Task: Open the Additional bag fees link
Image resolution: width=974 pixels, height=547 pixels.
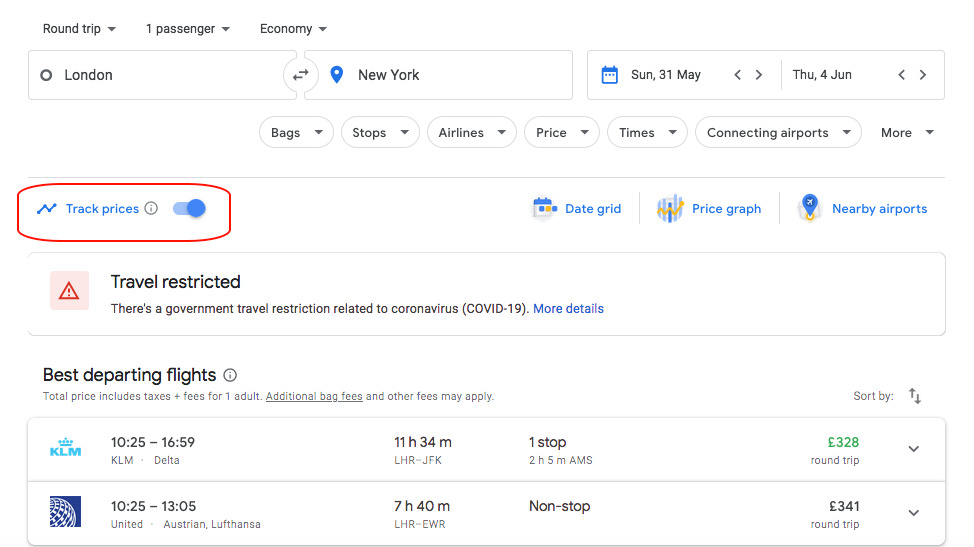Action: [314, 396]
